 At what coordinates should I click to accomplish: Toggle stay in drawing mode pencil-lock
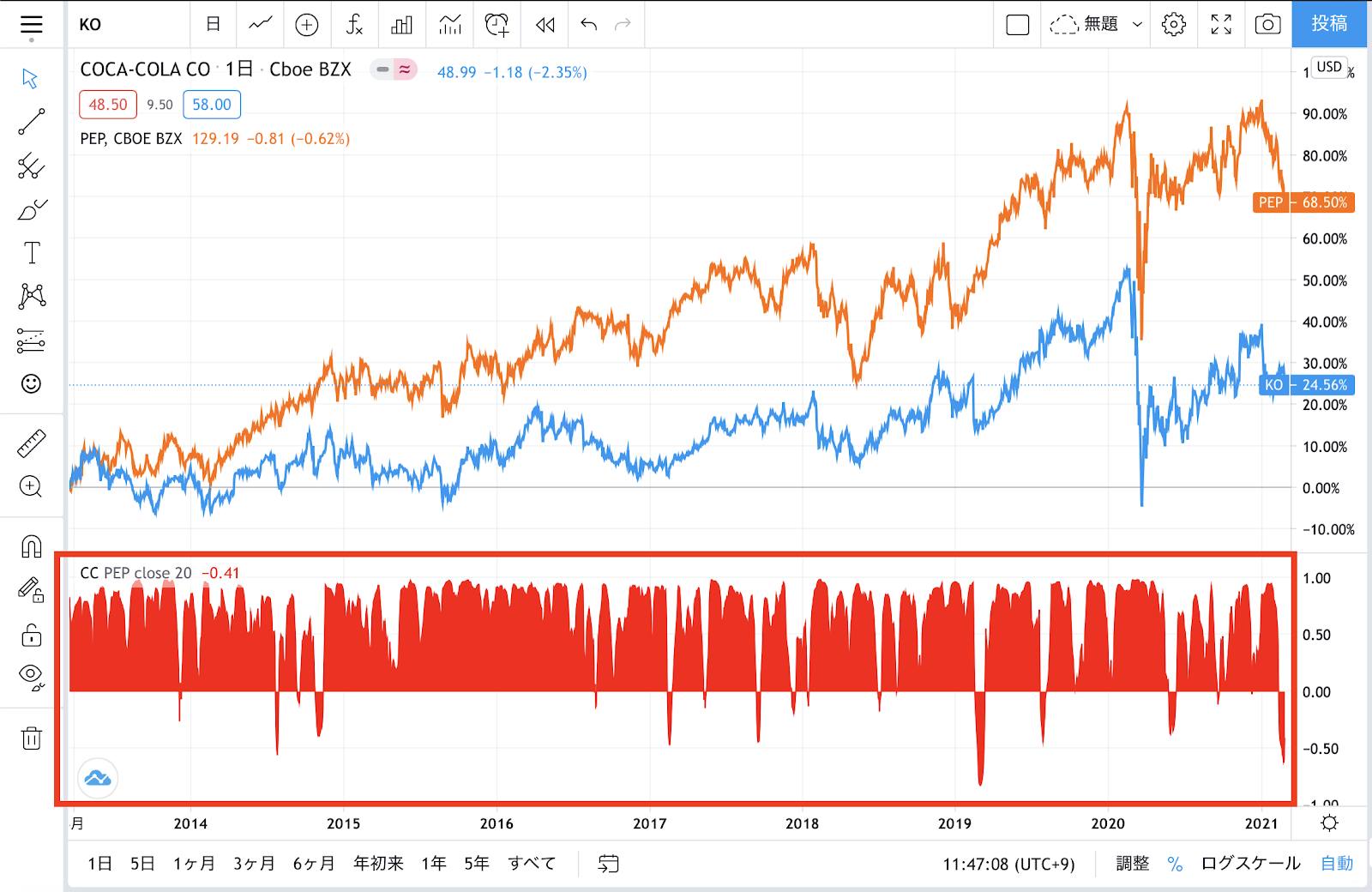(x=31, y=590)
